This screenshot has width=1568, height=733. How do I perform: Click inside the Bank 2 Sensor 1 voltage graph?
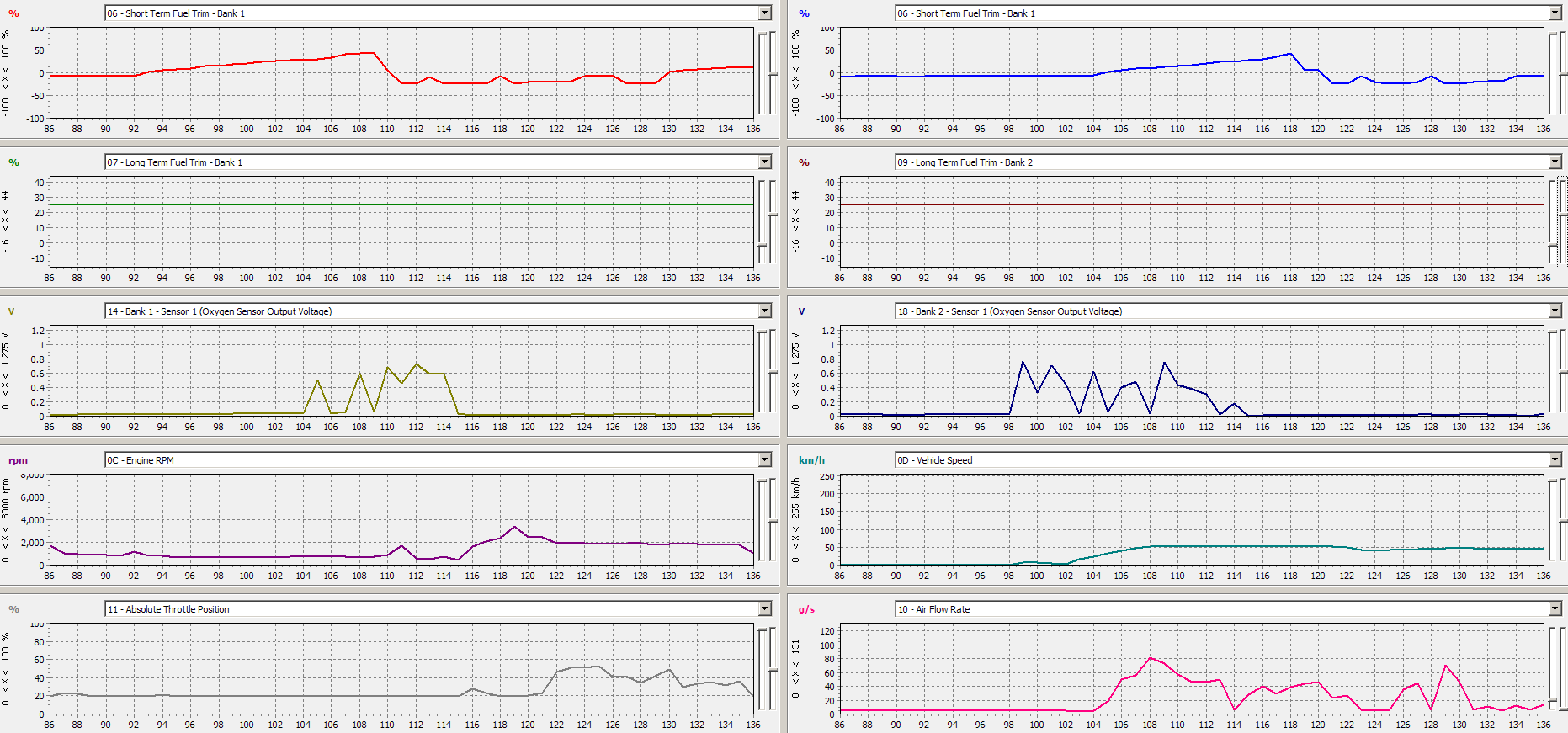pos(1192,371)
